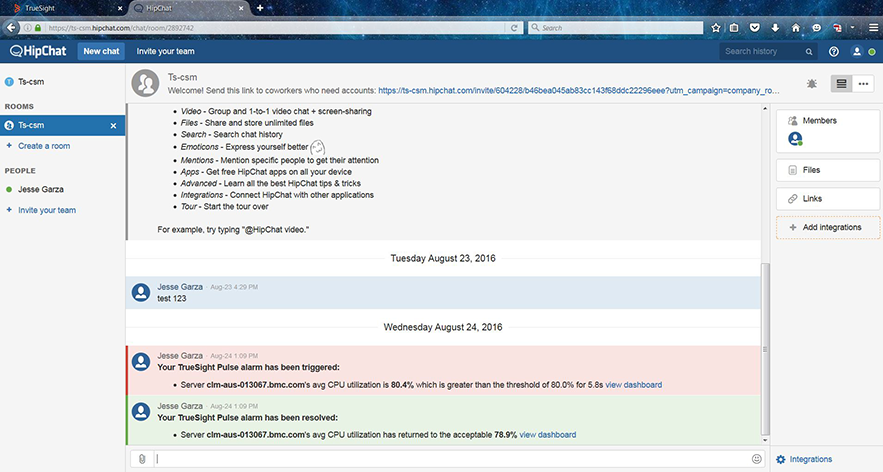Click view dashboard in resolved alarm
The image size is (883, 472).
[x=547, y=435]
